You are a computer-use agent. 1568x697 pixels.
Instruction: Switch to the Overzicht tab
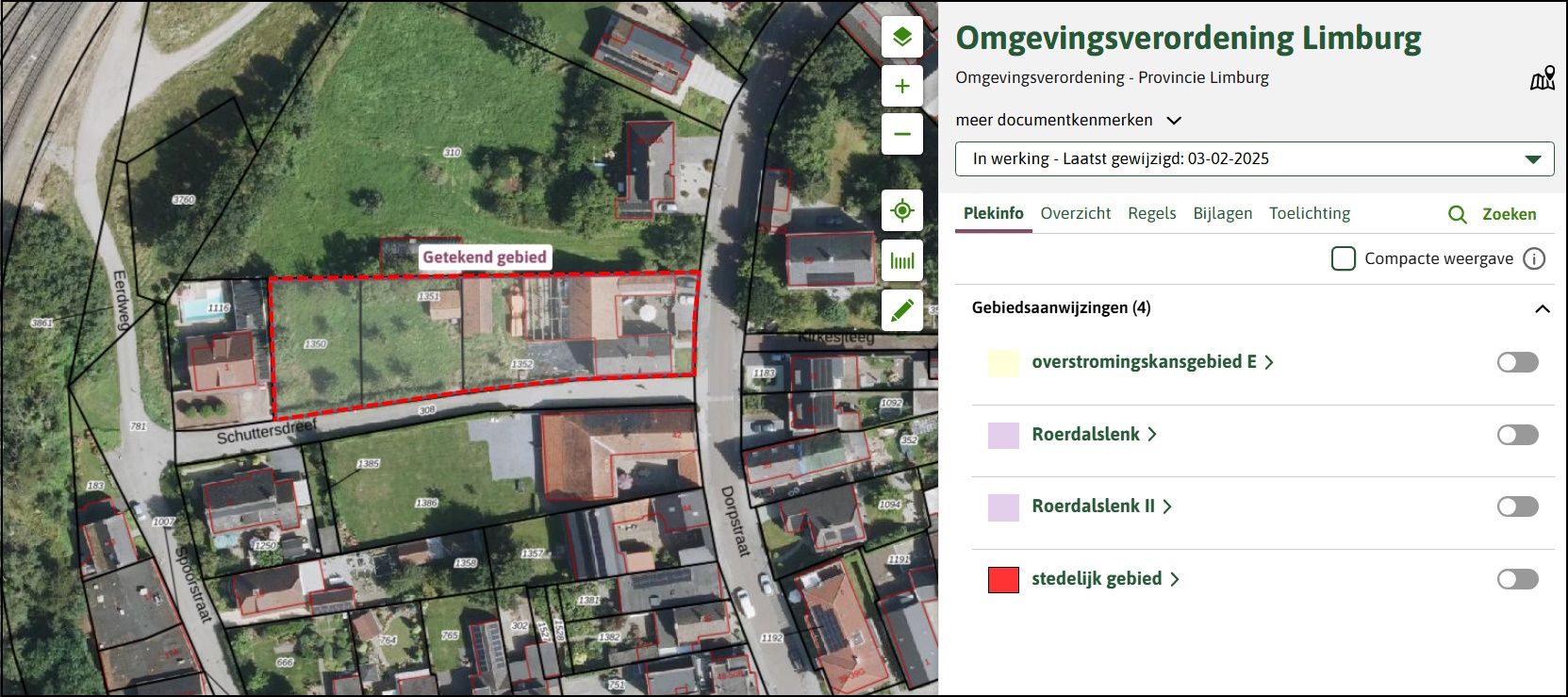1076,213
